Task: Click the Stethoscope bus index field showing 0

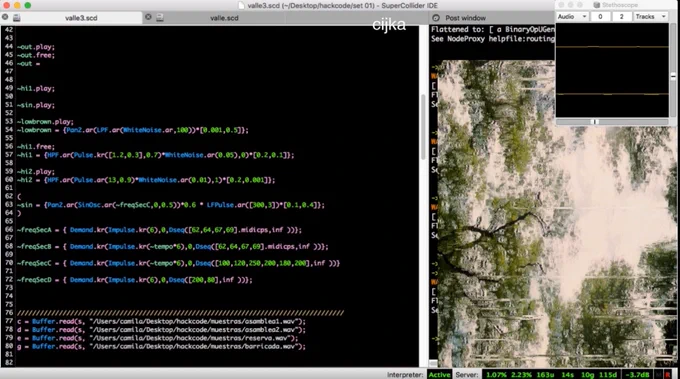Action: pos(600,16)
